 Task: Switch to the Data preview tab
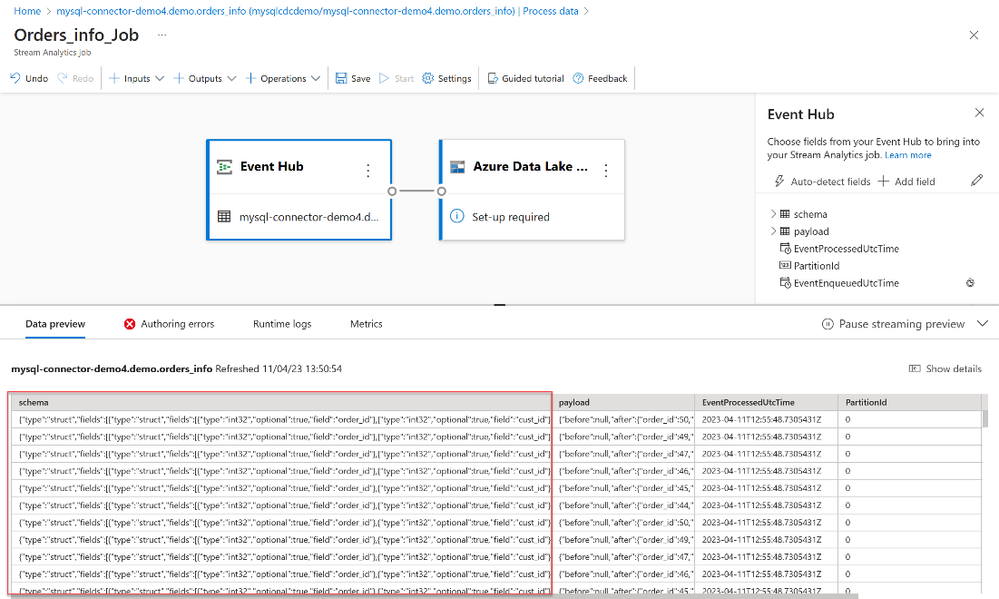55,324
